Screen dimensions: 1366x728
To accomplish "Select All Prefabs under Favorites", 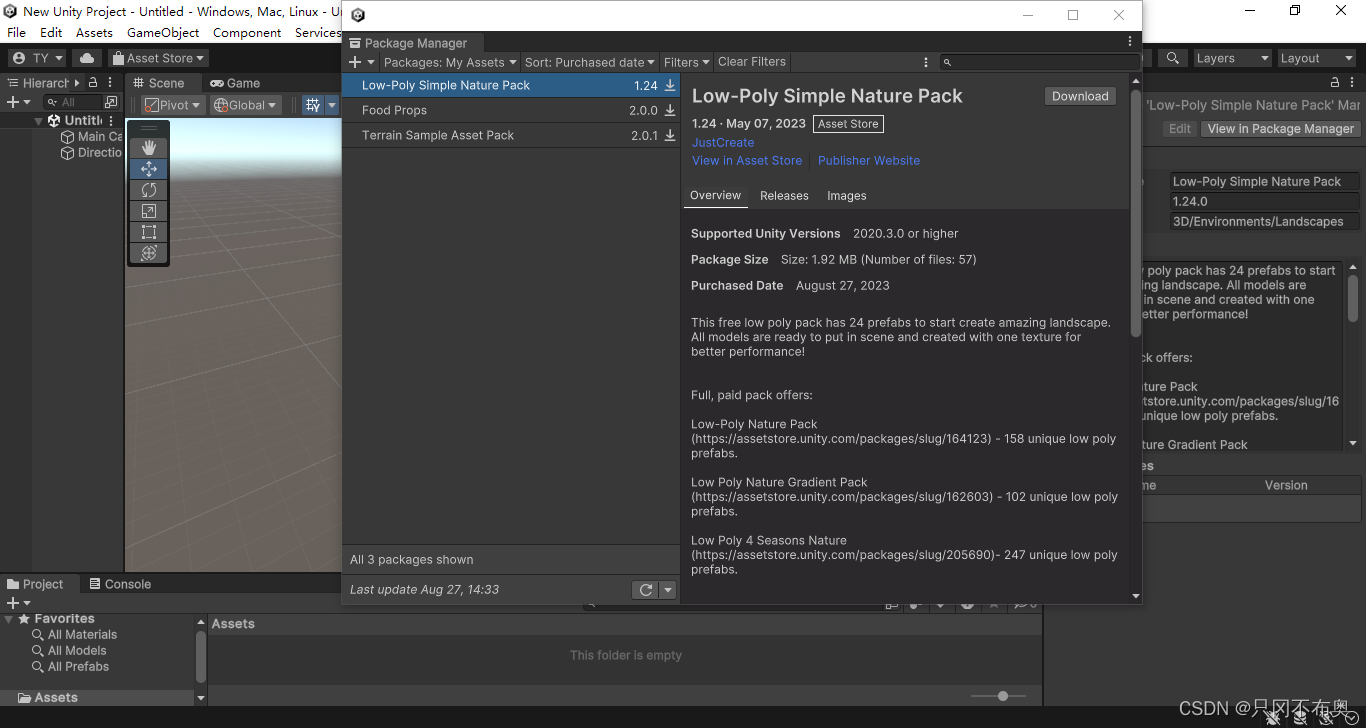I will click(78, 666).
